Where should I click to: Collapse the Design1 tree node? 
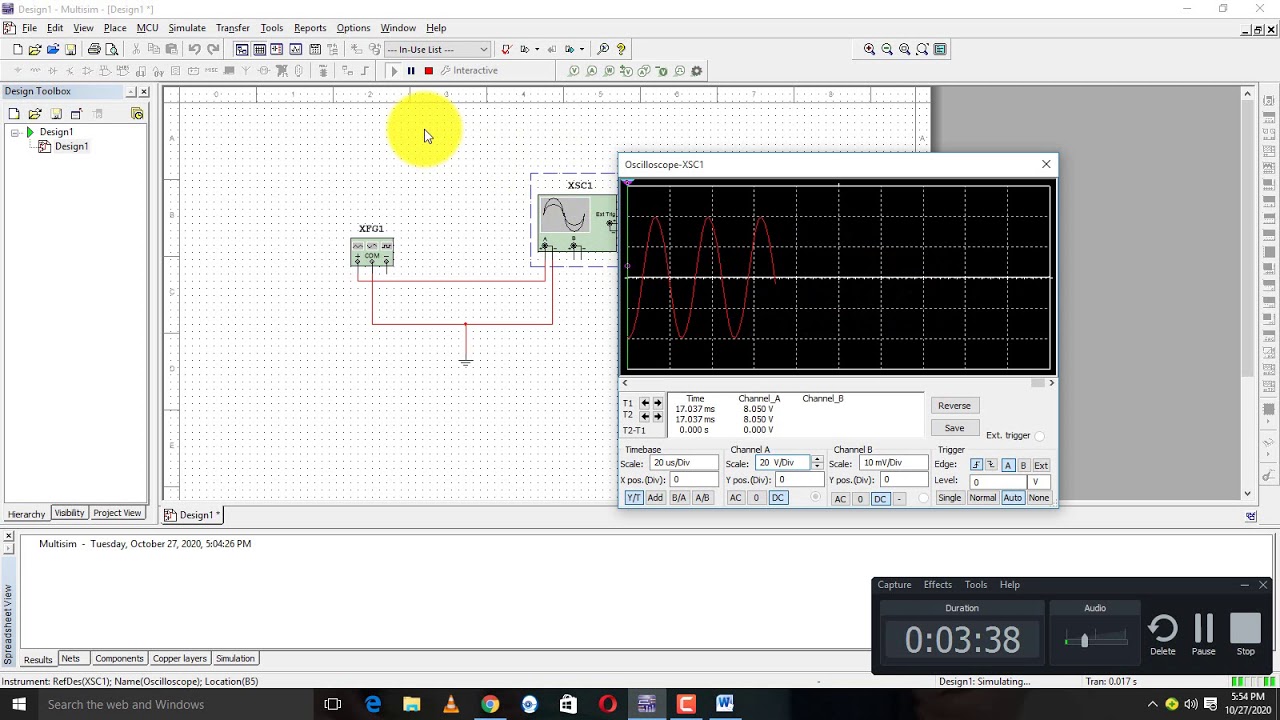(x=15, y=132)
